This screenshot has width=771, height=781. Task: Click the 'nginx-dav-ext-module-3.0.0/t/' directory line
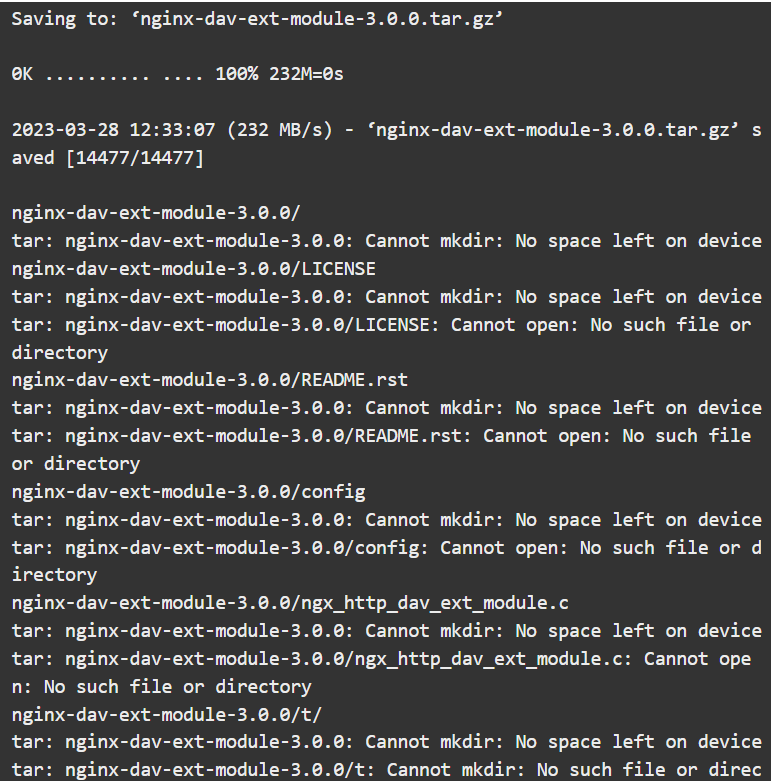tap(167, 715)
